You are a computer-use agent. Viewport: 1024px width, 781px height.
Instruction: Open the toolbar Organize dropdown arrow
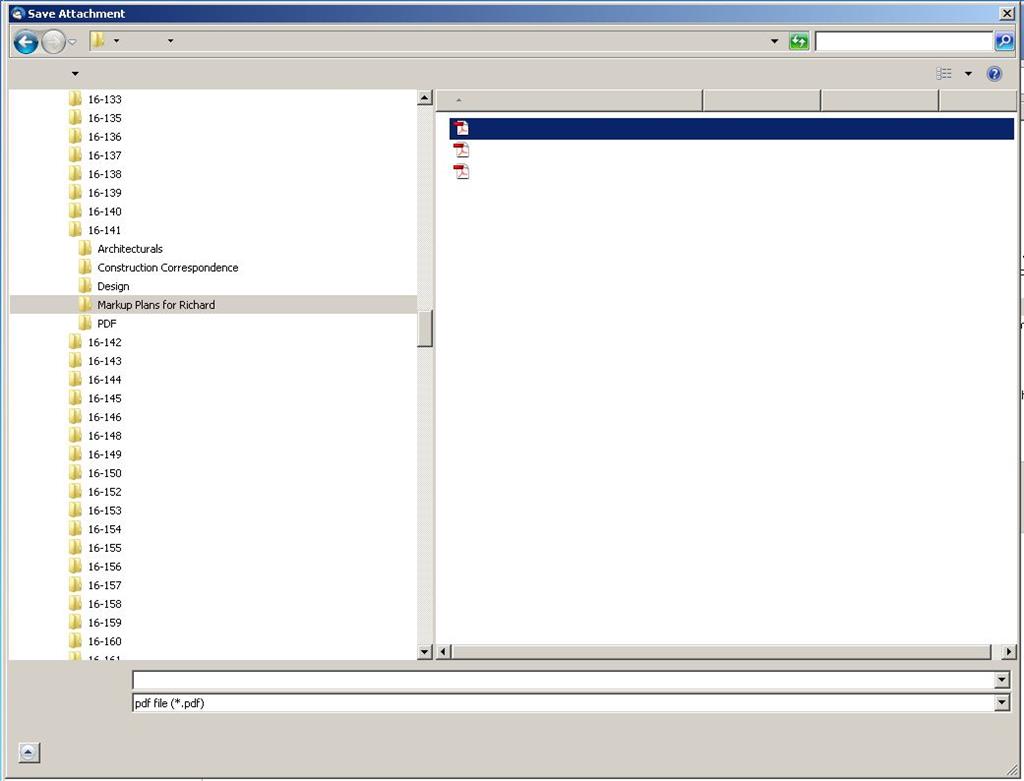75,74
